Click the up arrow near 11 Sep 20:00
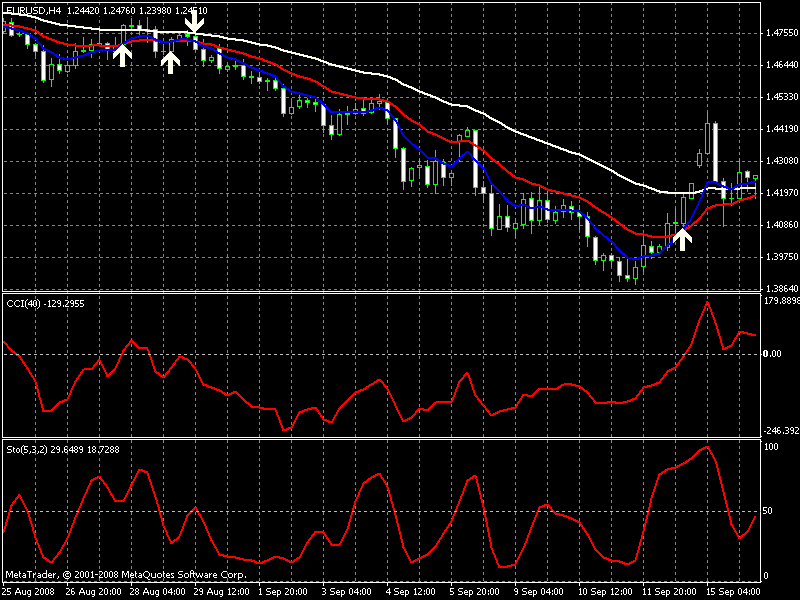 pyautogui.click(x=683, y=238)
